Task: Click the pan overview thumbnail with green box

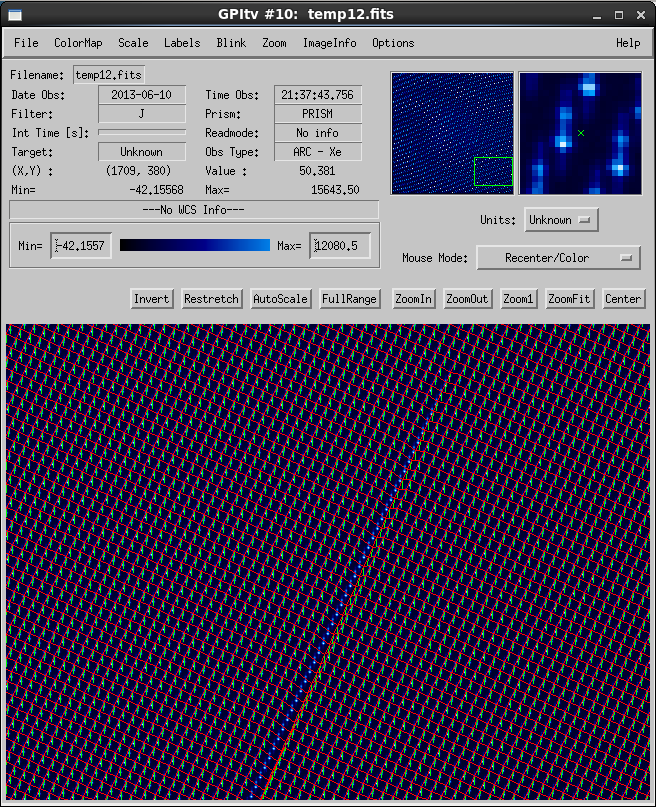Action: tap(452, 133)
